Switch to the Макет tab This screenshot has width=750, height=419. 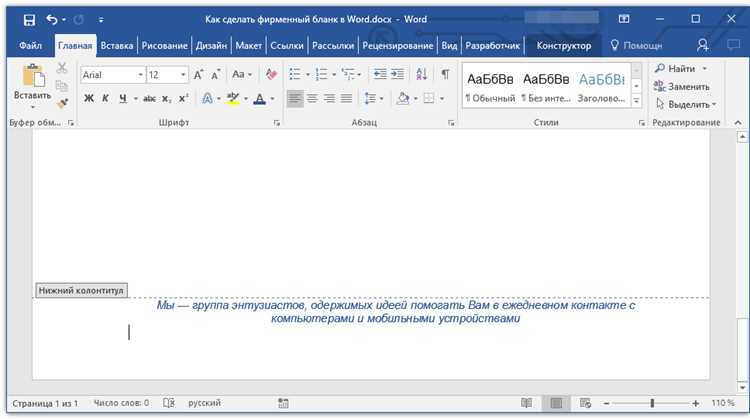point(249,45)
